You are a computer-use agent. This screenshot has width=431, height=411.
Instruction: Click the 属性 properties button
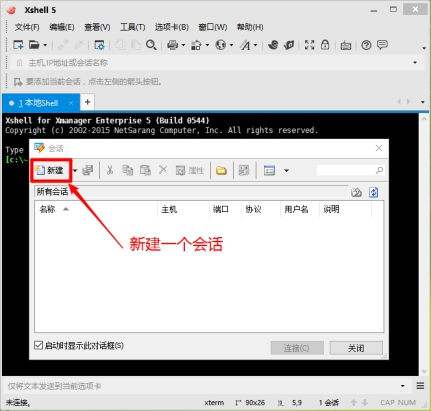pyautogui.click(x=190, y=171)
